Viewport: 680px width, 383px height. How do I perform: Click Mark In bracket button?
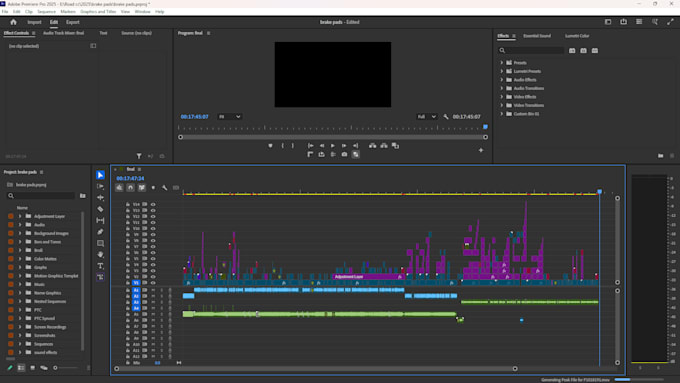click(282, 146)
